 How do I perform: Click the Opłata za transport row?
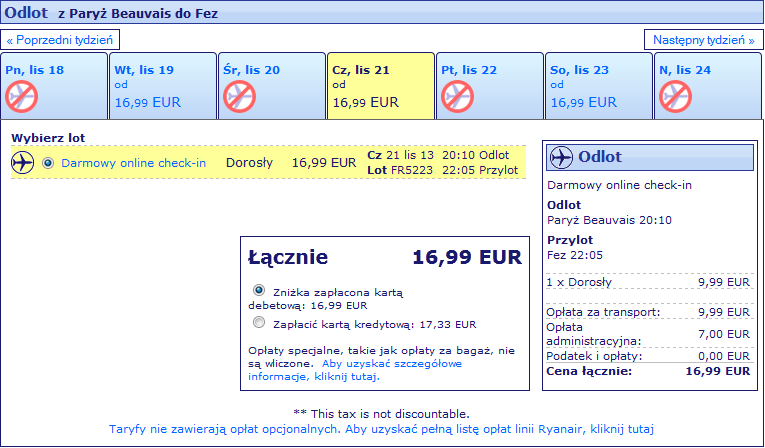click(648, 312)
